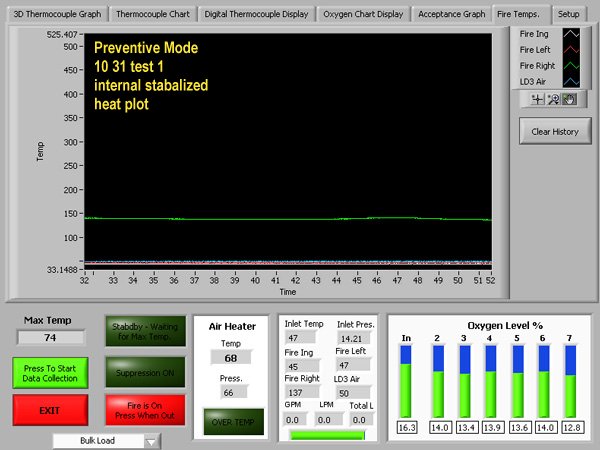
Task: Select the hand pan tool in graph palette
Action: pos(569,99)
